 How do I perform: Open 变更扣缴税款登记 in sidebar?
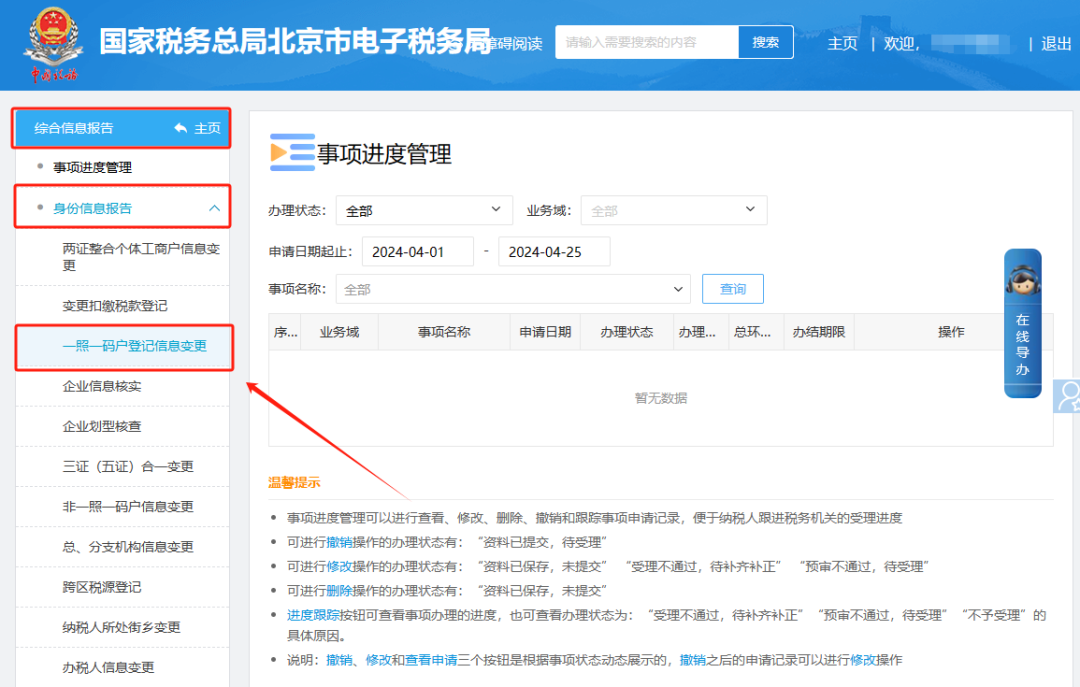pos(115,306)
